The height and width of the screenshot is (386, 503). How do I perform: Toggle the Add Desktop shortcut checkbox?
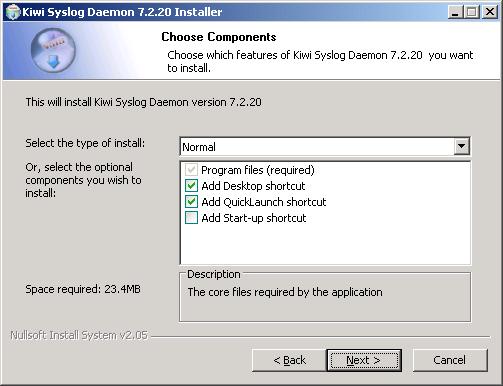coord(191,186)
